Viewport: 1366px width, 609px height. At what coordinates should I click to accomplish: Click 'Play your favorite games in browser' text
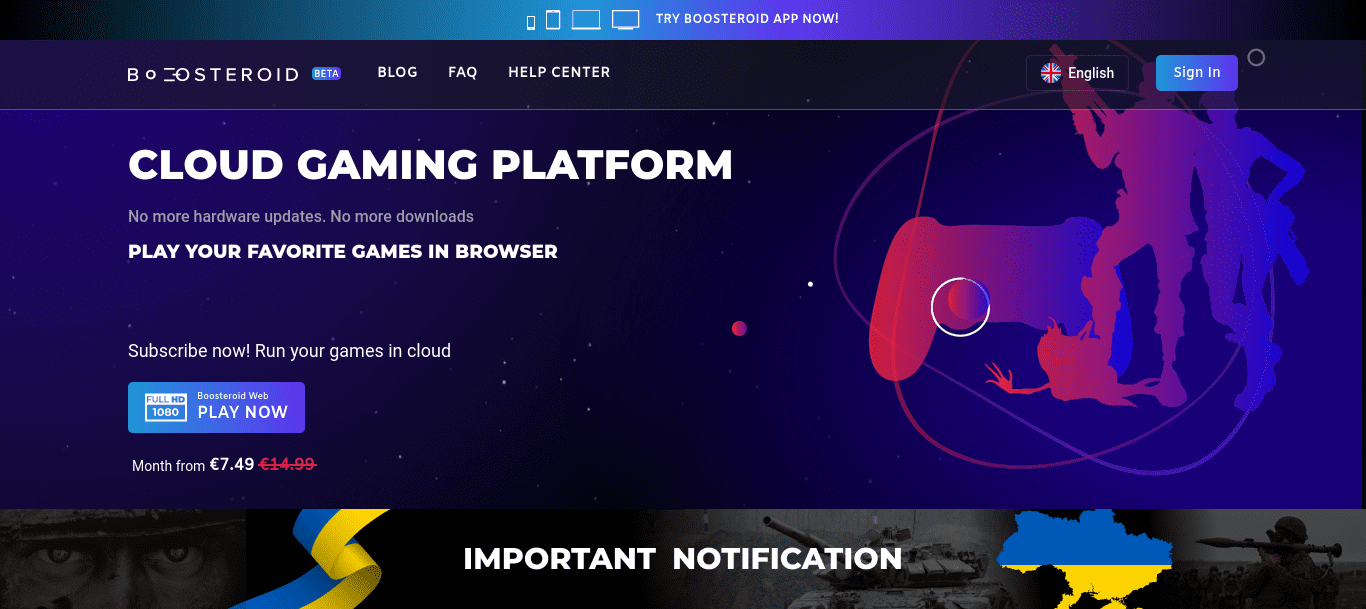click(x=343, y=251)
